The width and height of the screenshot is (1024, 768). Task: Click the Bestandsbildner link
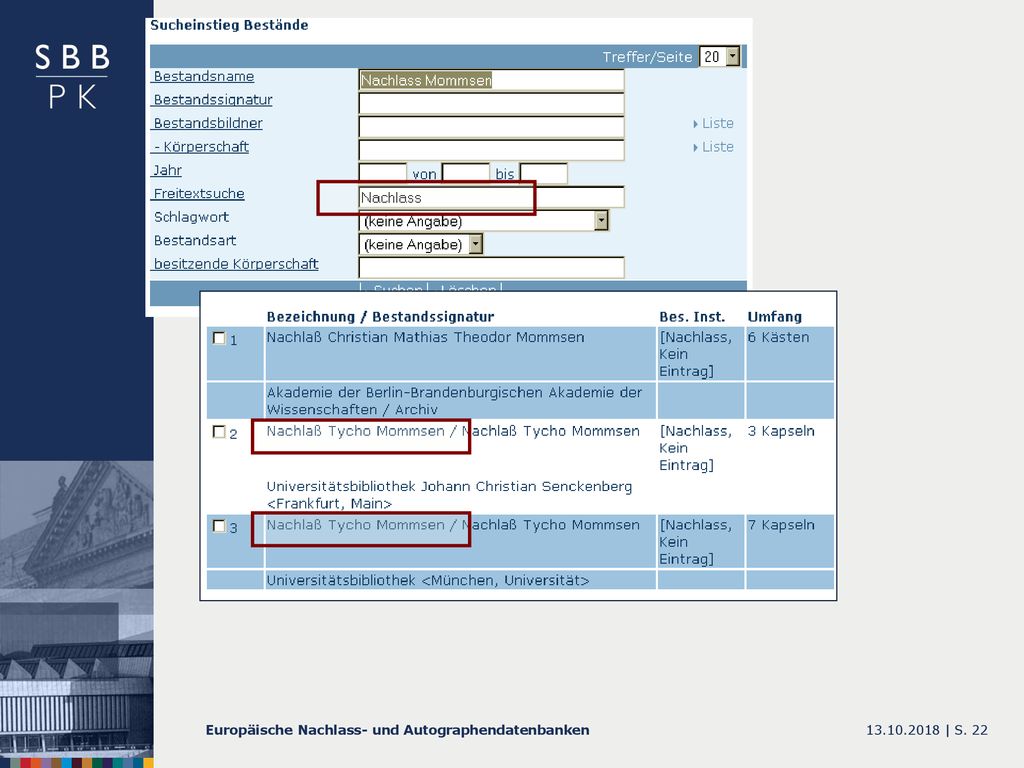point(207,123)
